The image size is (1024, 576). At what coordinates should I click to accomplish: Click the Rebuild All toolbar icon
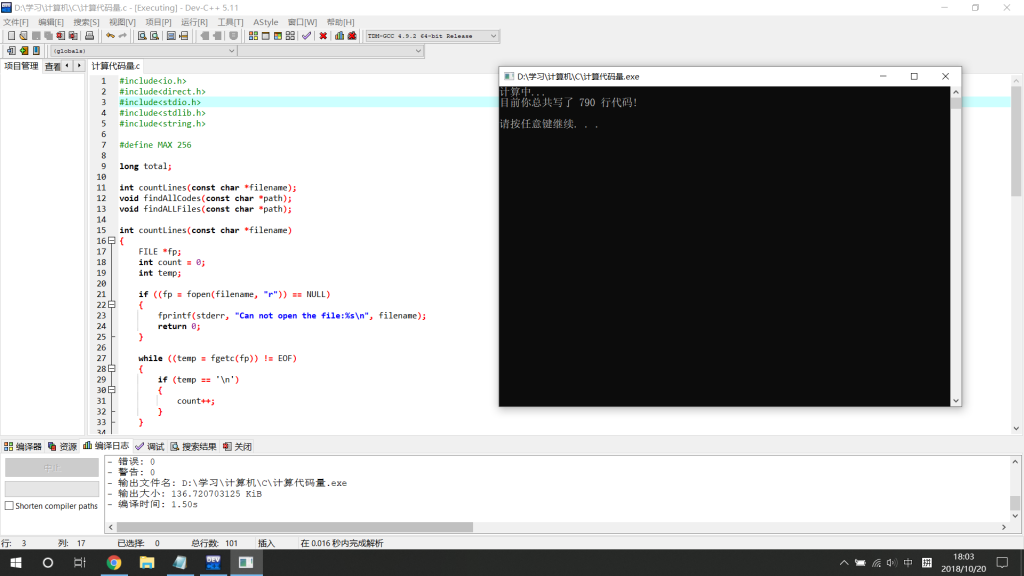291,36
